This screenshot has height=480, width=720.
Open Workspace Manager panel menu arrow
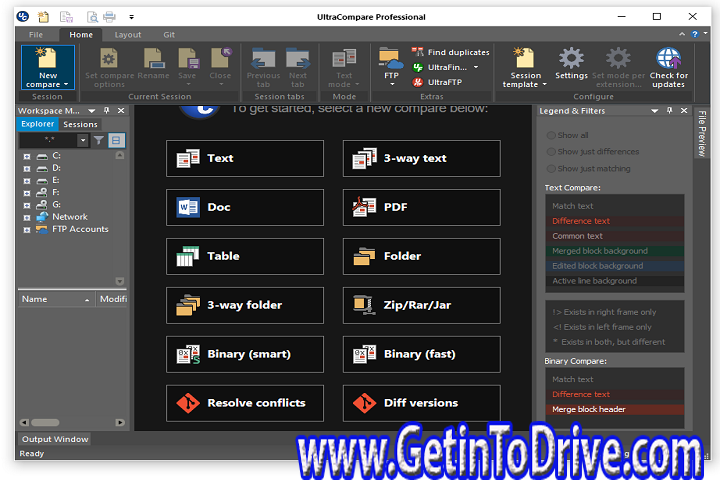click(x=91, y=111)
